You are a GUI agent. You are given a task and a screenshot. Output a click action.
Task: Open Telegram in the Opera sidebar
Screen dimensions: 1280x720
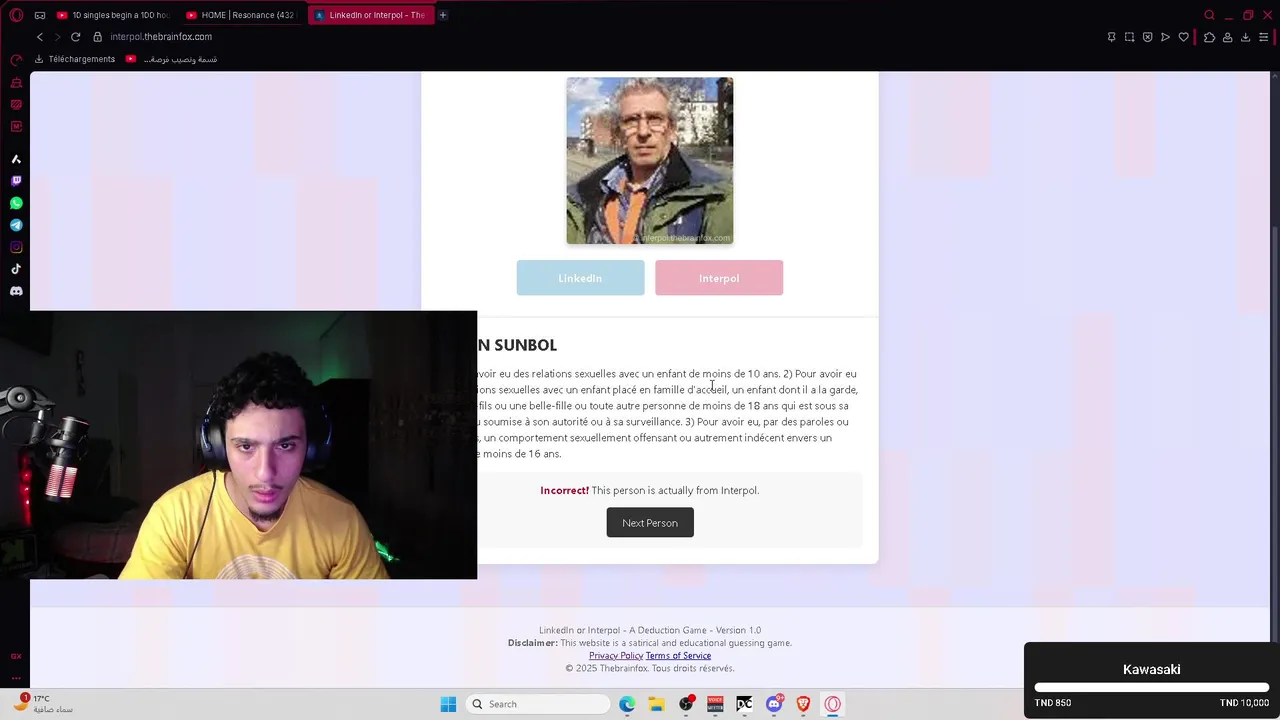(x=16, y=225)
